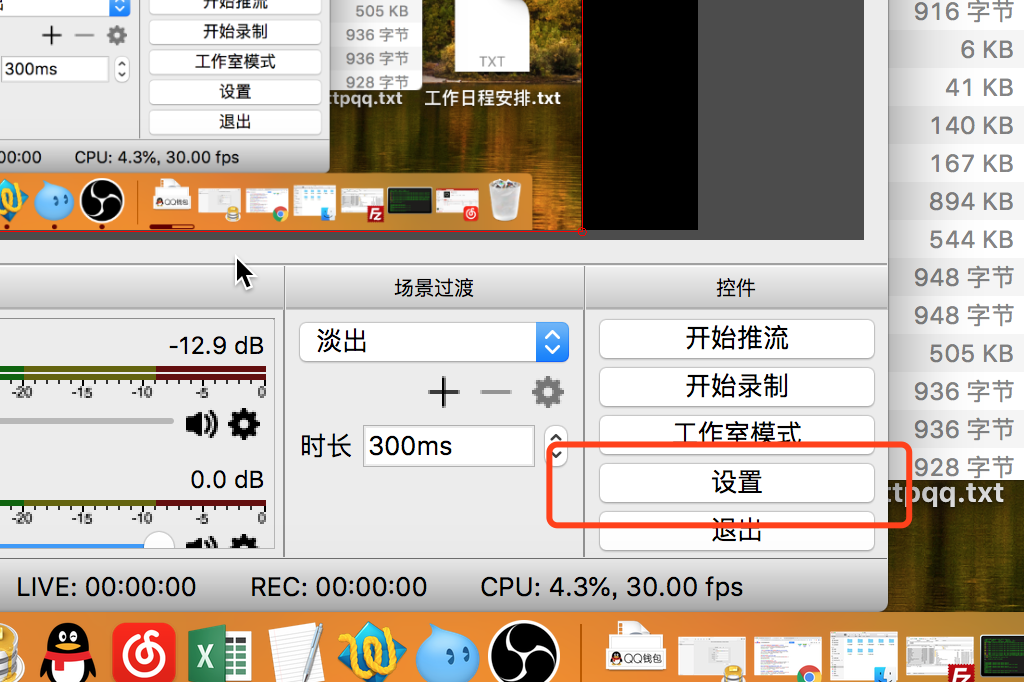Restore the minimized FileZilla window in the Dock

coord(939,658)
